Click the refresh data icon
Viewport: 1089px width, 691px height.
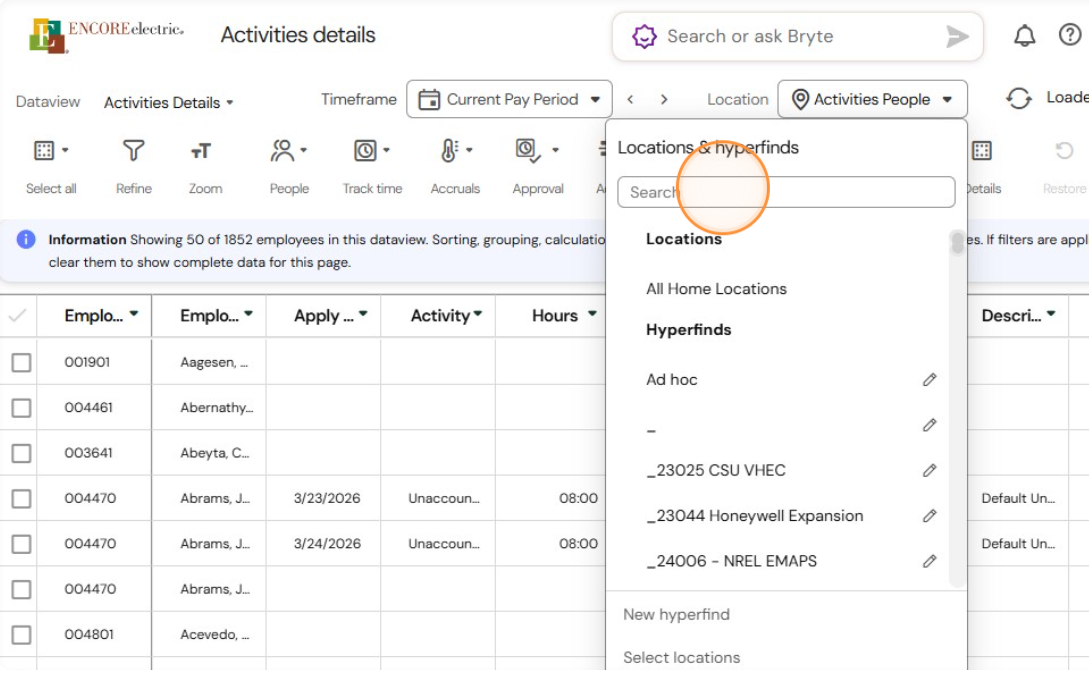point(1018,99)
